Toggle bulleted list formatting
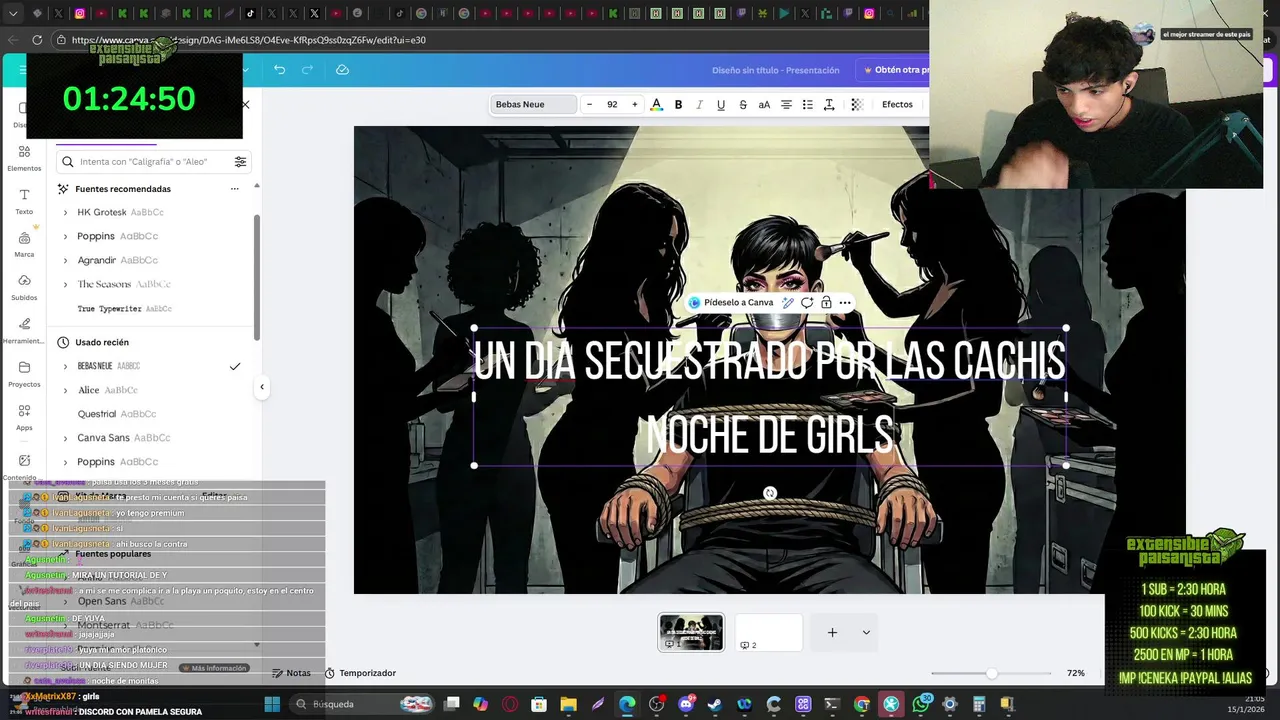The height and width of the screenshot is (720, 1280). pos(808,104)
